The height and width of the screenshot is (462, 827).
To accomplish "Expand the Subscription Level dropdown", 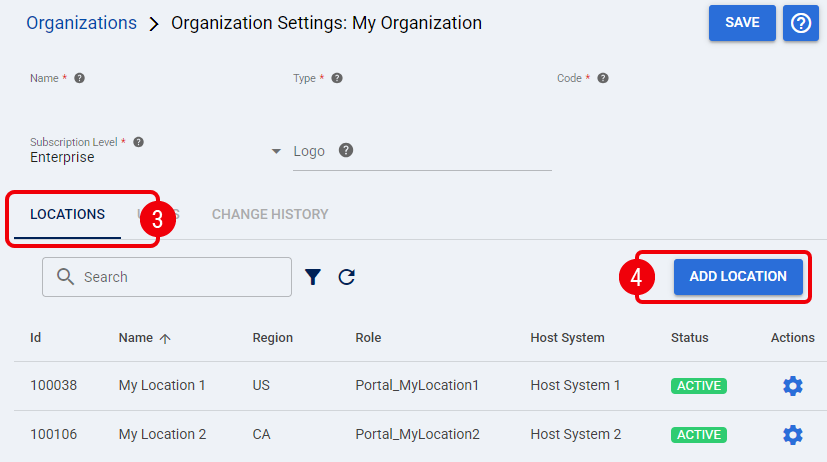I will point(276,151).
